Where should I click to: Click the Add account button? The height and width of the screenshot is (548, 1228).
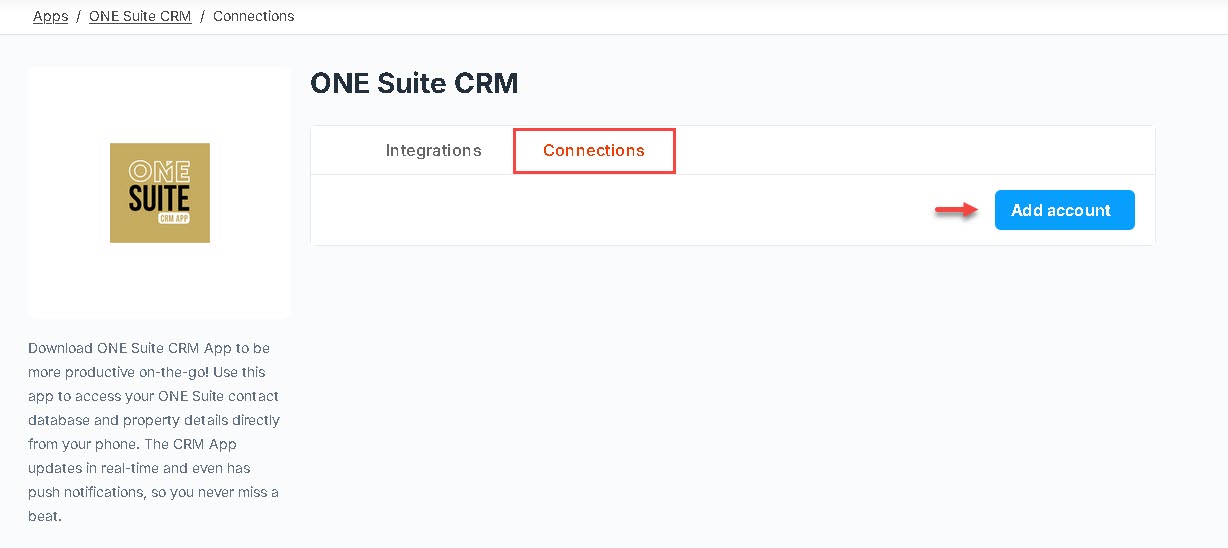pos(1064,210)
